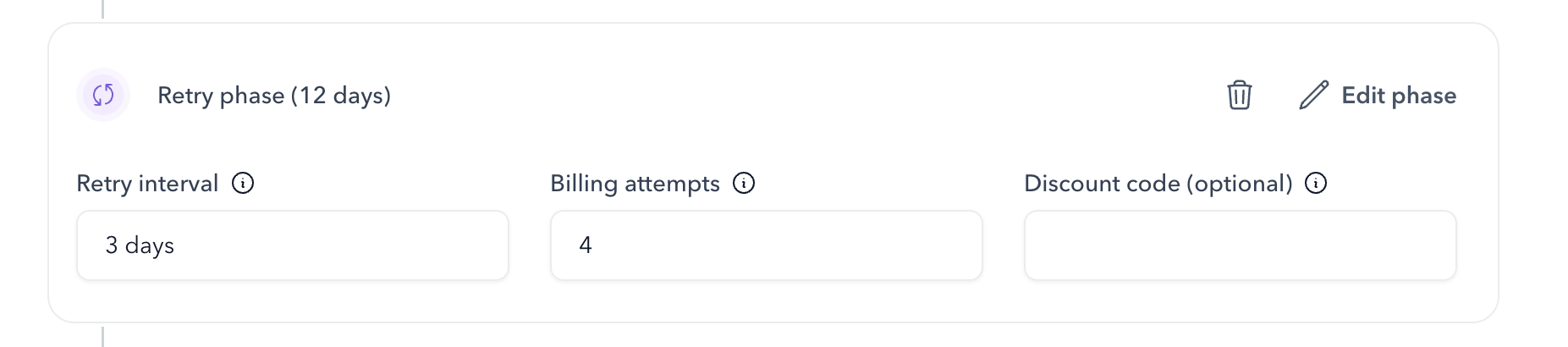Click the Retry interval label text
The height and width of the screenshot is (347, 1568).
pyautogui.click(x=147, y=184)
